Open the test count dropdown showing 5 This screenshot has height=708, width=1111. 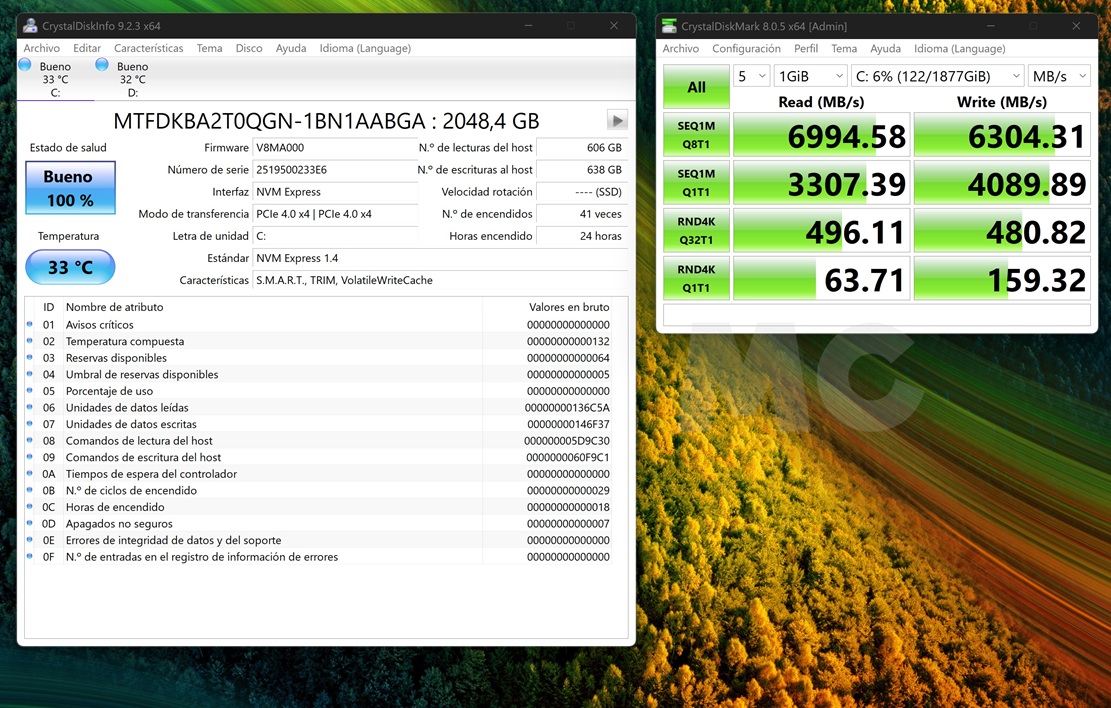click(x=751, y=76)
